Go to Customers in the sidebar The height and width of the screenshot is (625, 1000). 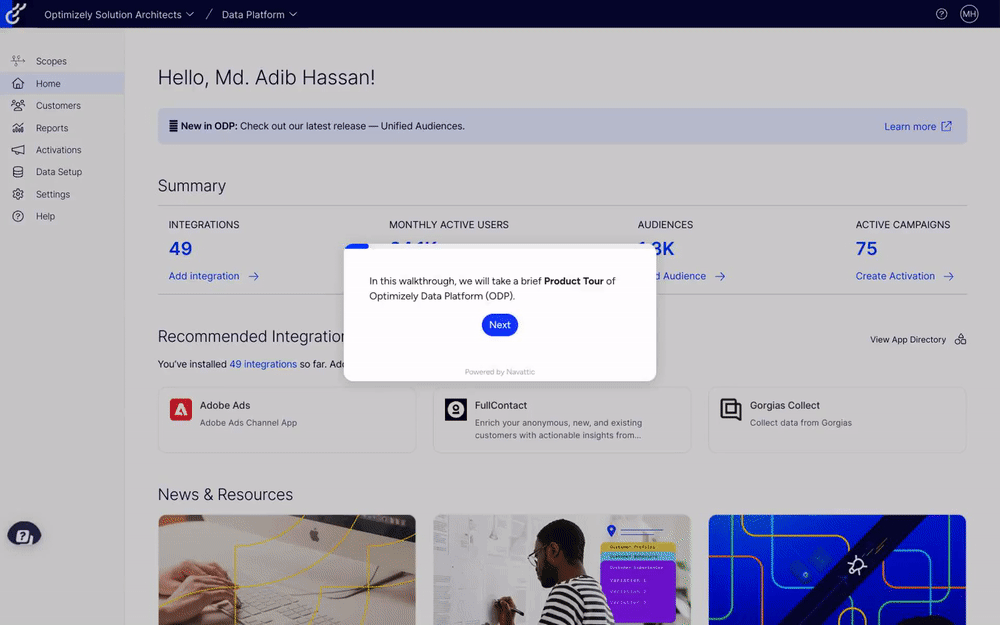[x=58, y=106]
